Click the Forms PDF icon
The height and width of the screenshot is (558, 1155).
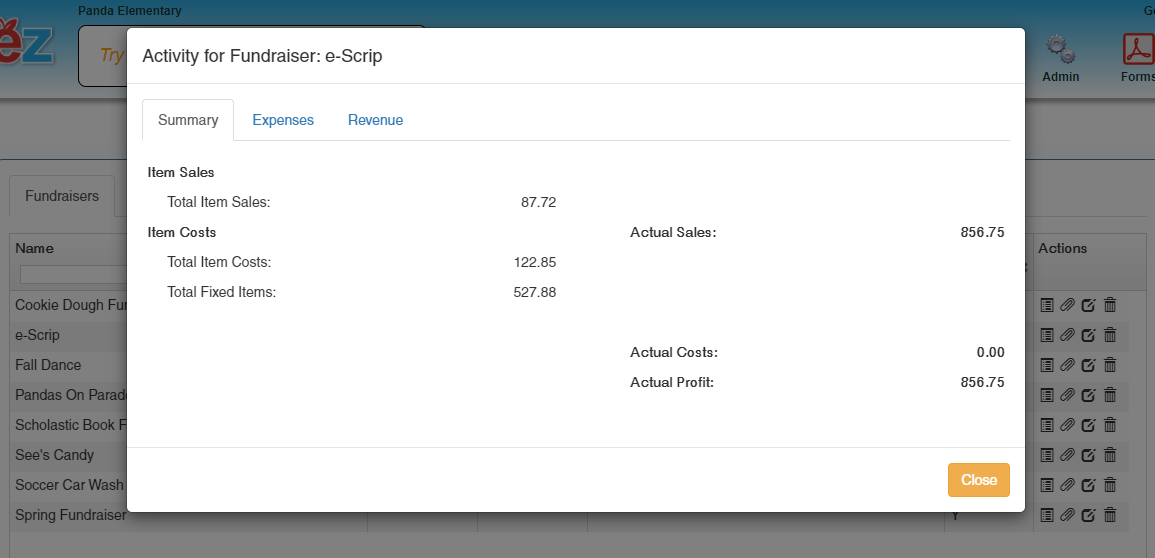(1137, 50)
